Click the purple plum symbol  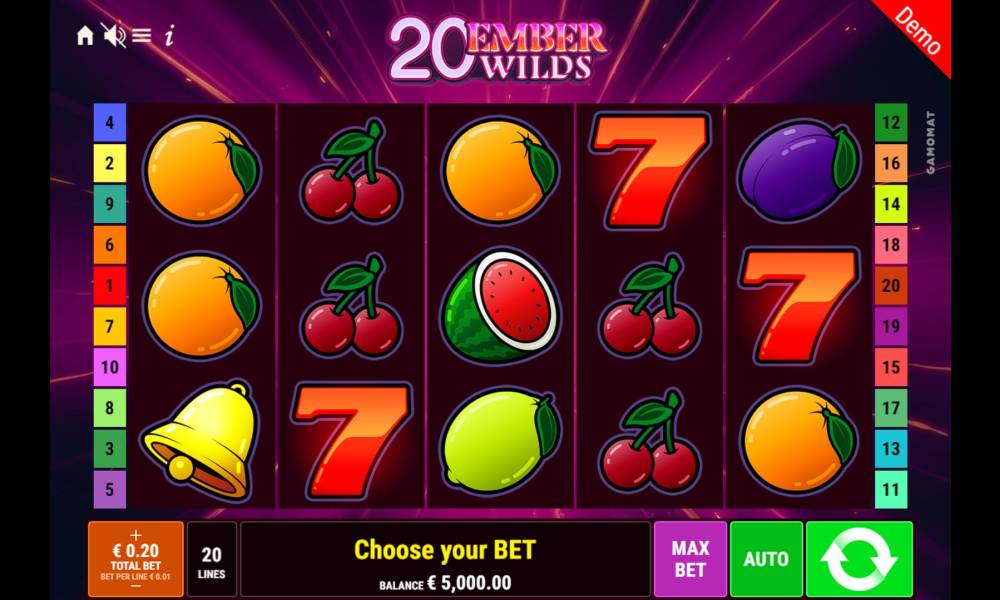point(799,170)
